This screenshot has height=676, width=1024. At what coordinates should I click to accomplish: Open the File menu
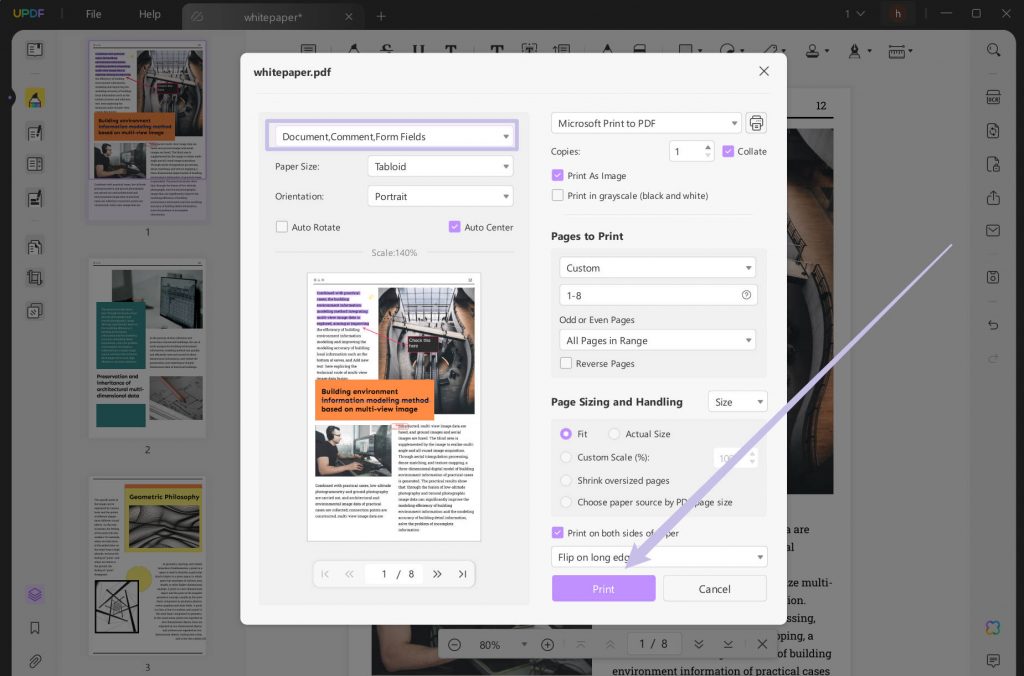click(93, 14)
